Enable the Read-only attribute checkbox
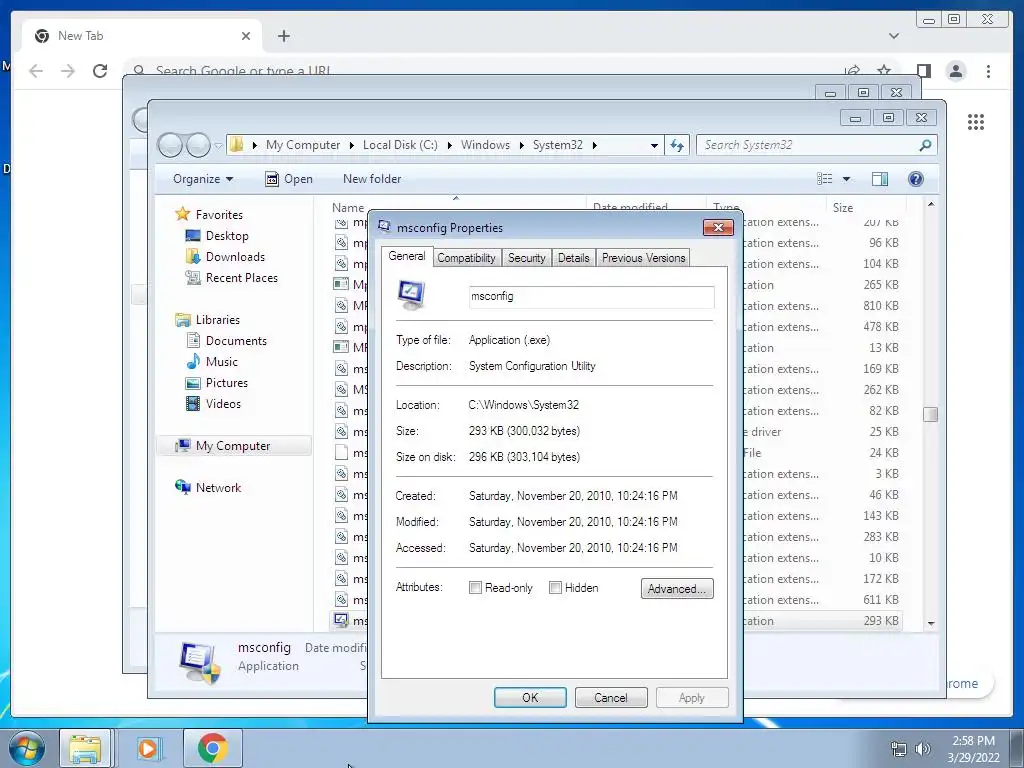The image size is (1024, 768). coord(475,588)
